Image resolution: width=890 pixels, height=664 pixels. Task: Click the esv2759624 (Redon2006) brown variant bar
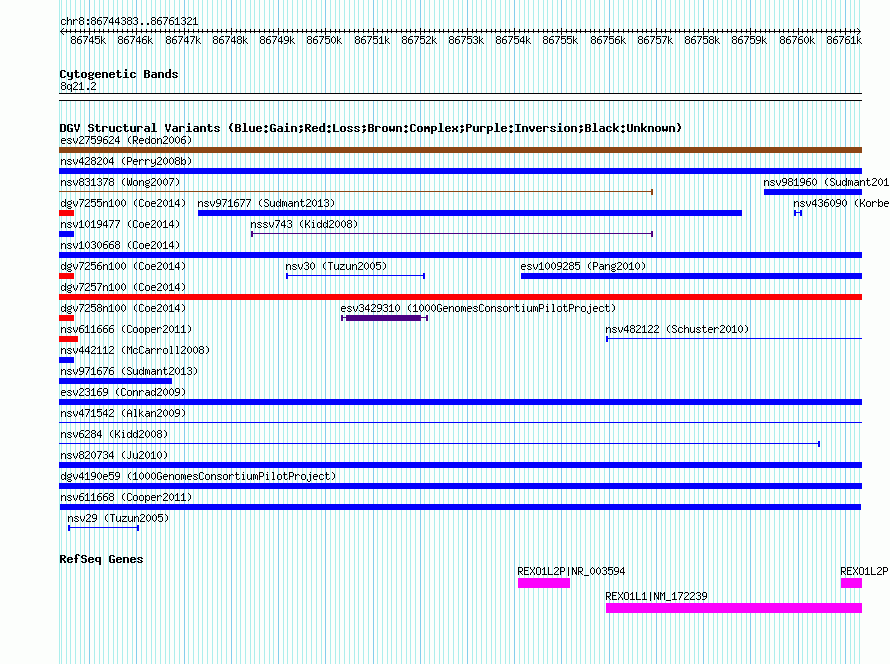pos(460,150)
